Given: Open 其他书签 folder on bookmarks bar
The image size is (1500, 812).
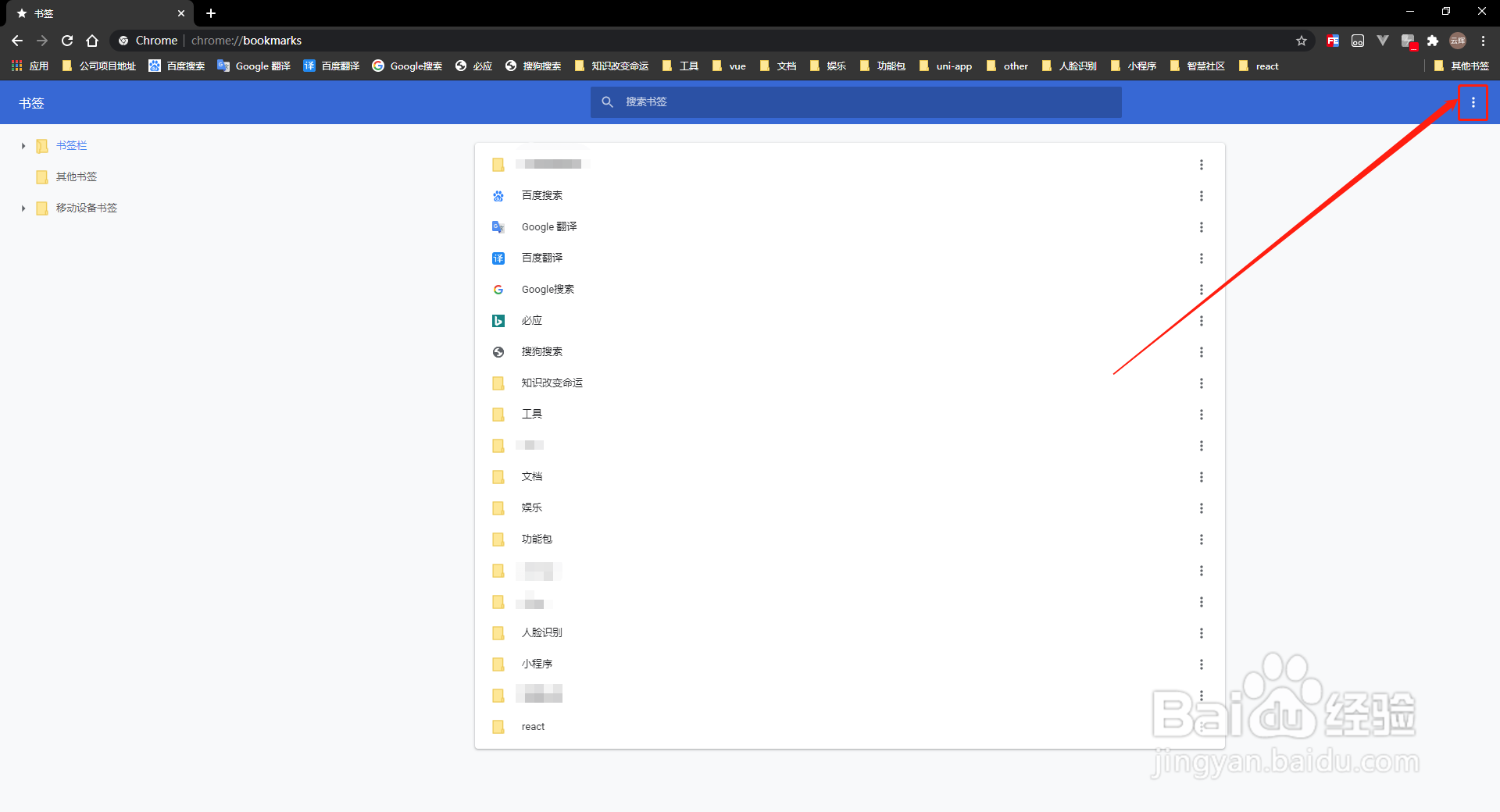Looking at the screenshot, I should tap(1462, 66).
